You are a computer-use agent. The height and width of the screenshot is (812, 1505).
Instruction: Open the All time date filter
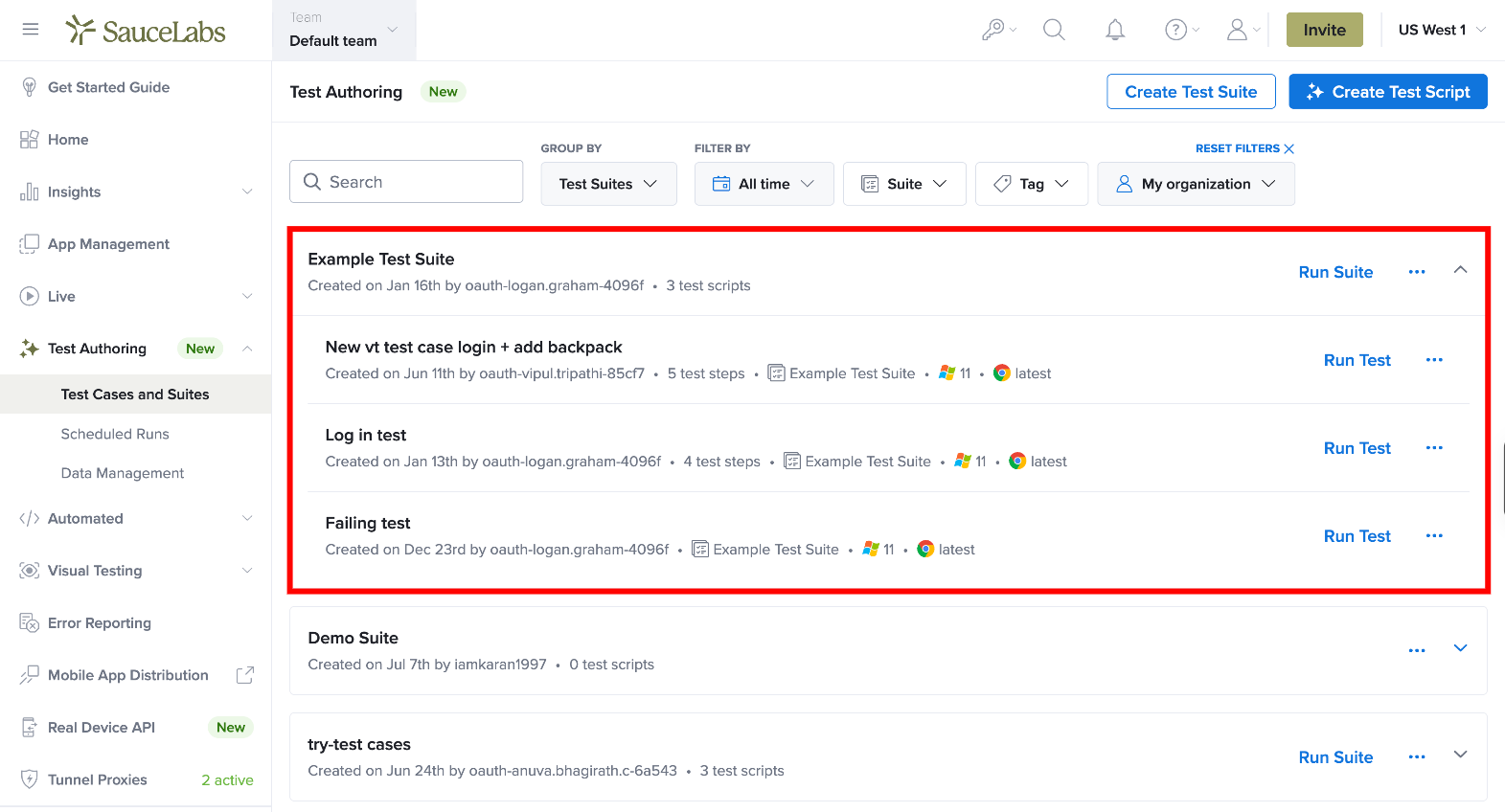(x=764, y=184)
